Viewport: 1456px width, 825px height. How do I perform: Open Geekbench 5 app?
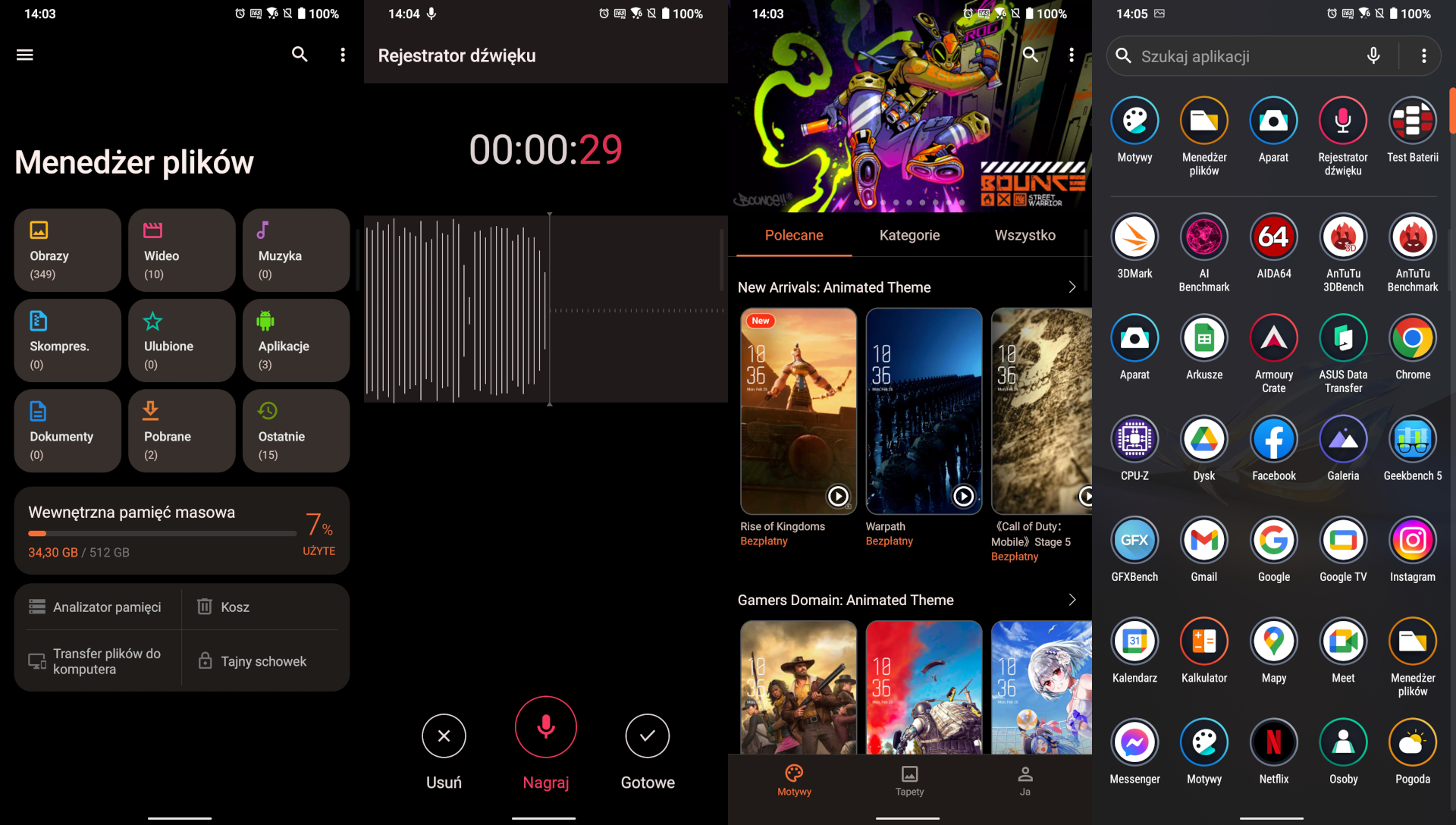[1412, 439]
